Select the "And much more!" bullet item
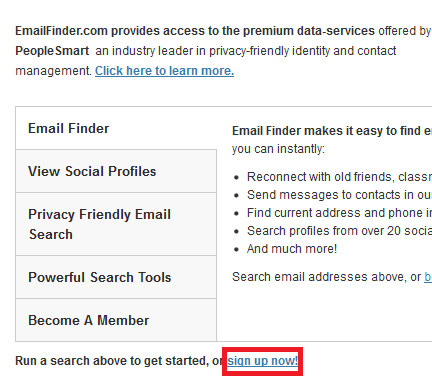 292,249
